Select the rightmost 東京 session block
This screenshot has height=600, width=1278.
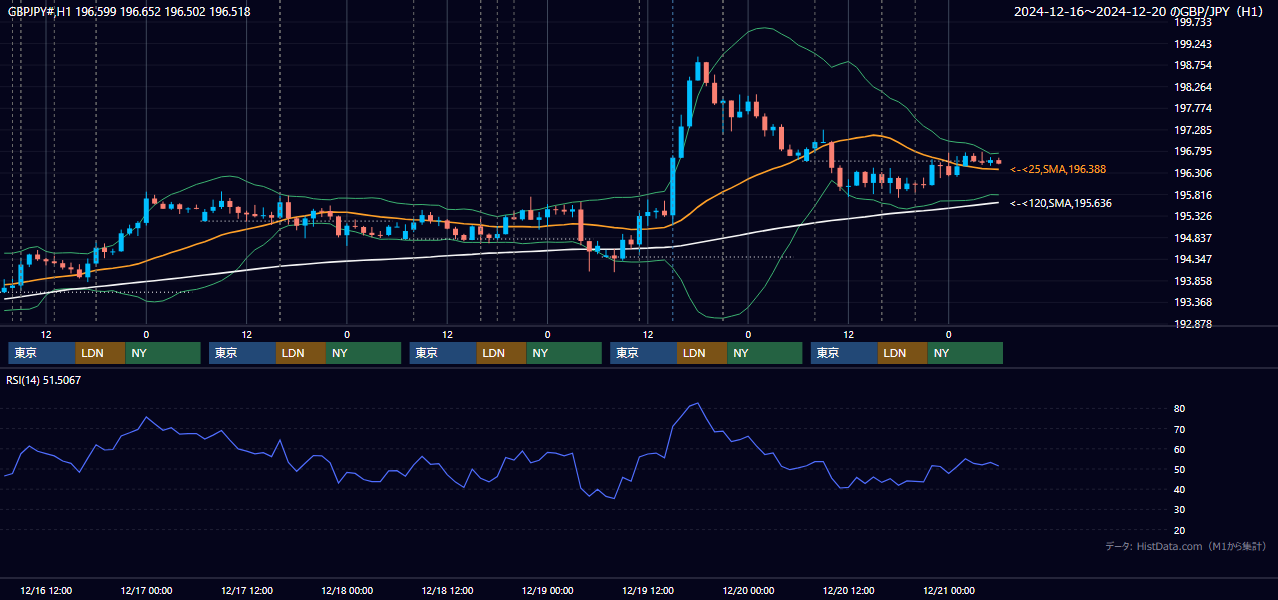coord(844,353)
